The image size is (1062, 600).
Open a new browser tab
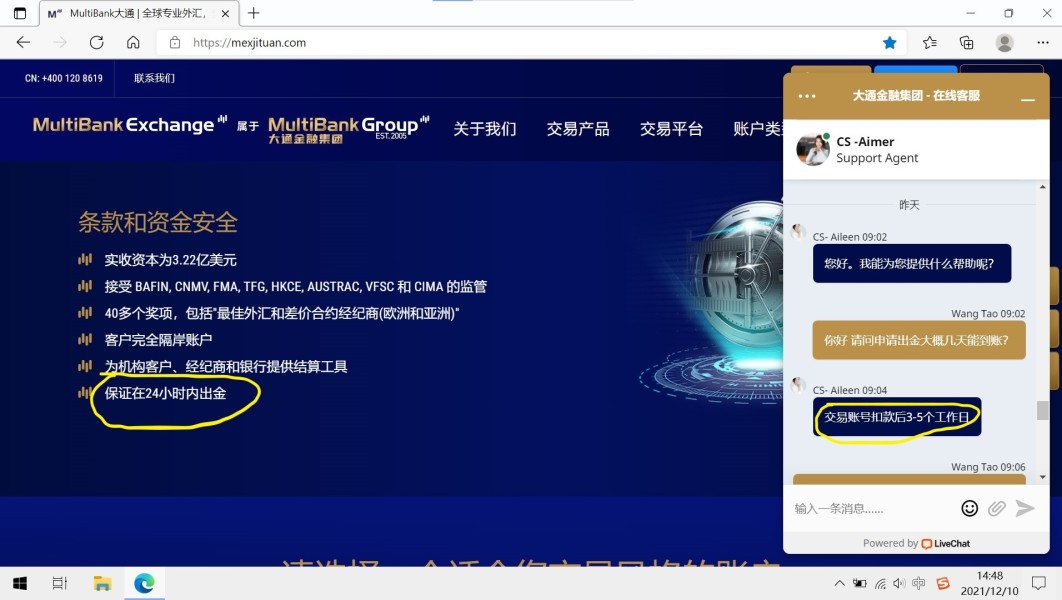[253, 13]
